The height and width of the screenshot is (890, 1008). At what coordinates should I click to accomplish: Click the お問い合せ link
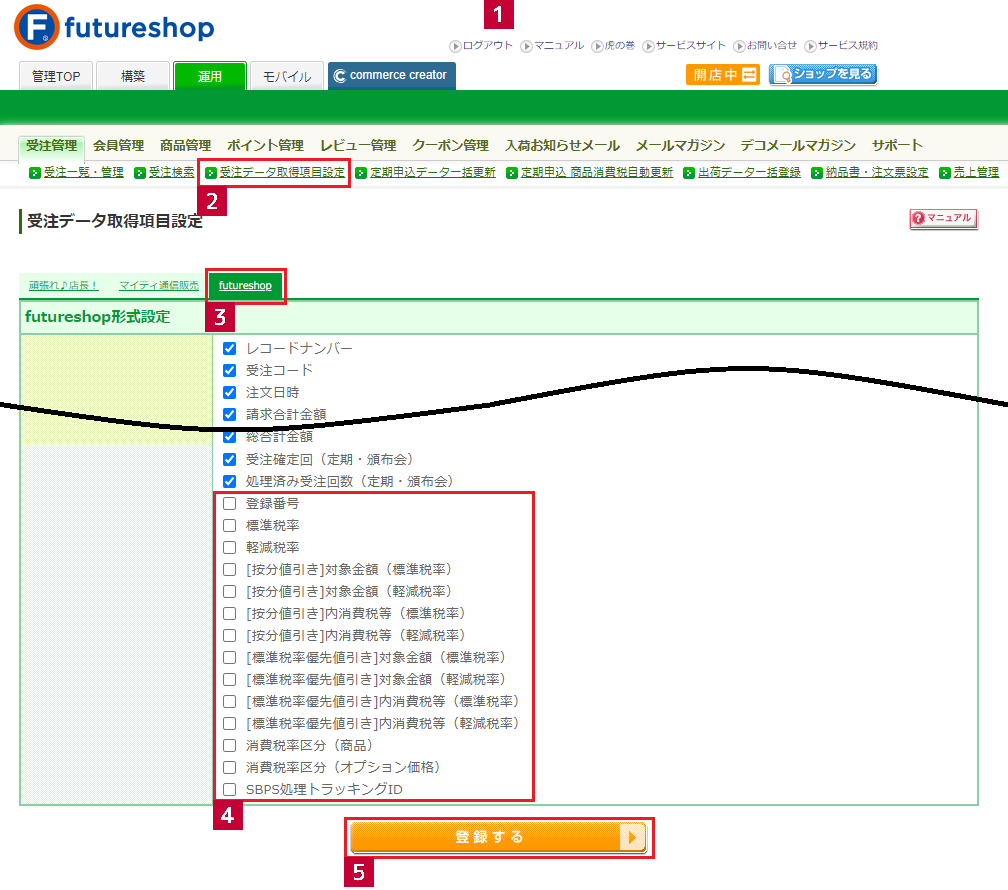point(765,46)
